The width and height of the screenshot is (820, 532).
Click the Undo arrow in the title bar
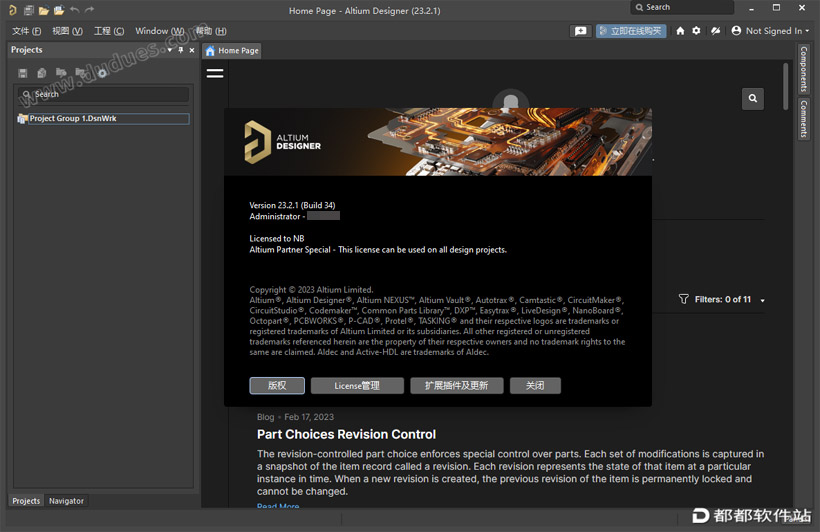[x=74, y=10]
